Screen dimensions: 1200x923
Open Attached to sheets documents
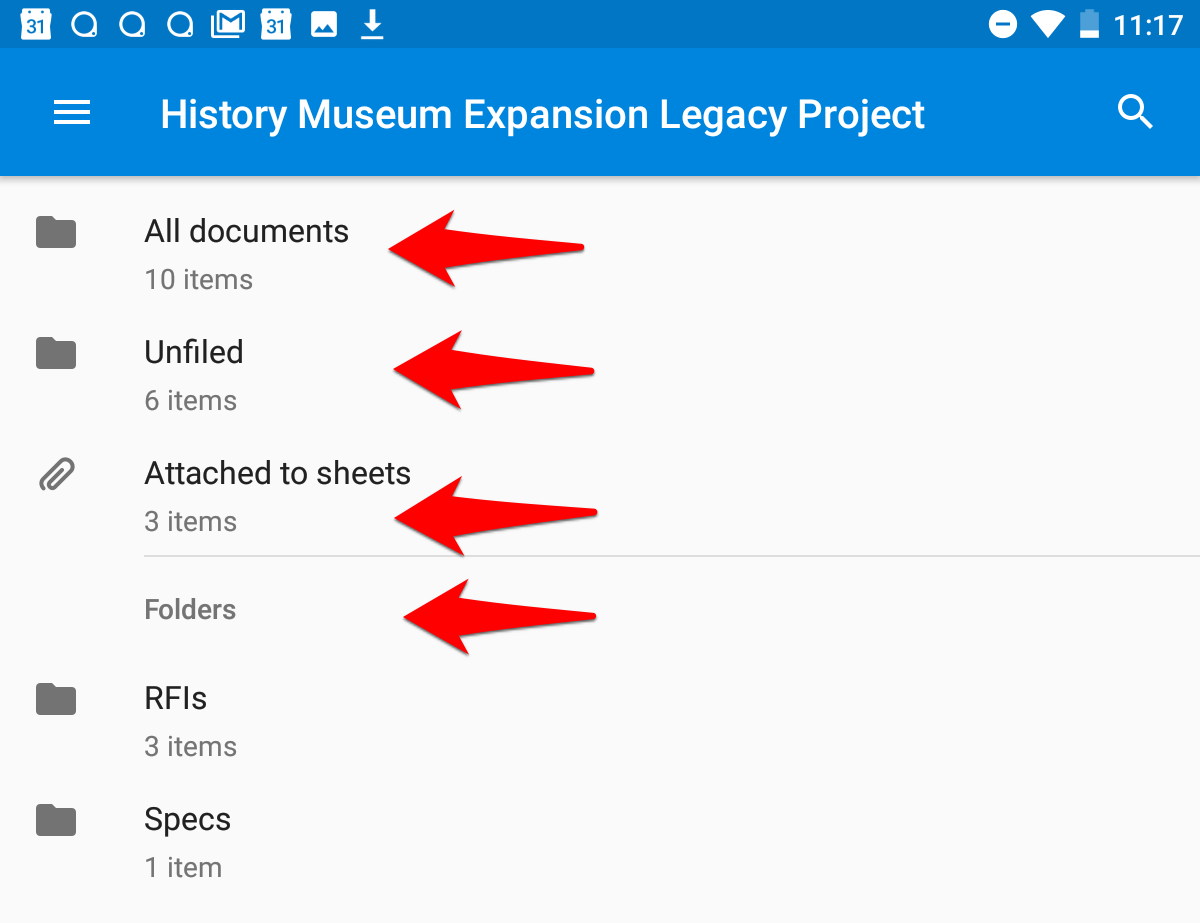click(600, 496)
